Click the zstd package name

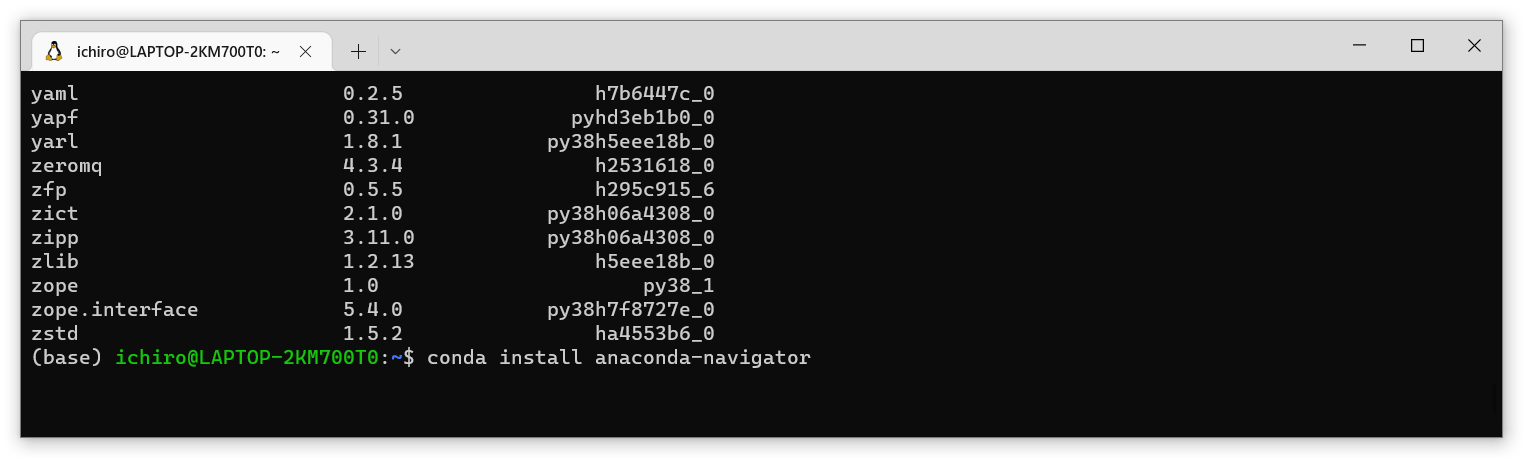point(54,334)
